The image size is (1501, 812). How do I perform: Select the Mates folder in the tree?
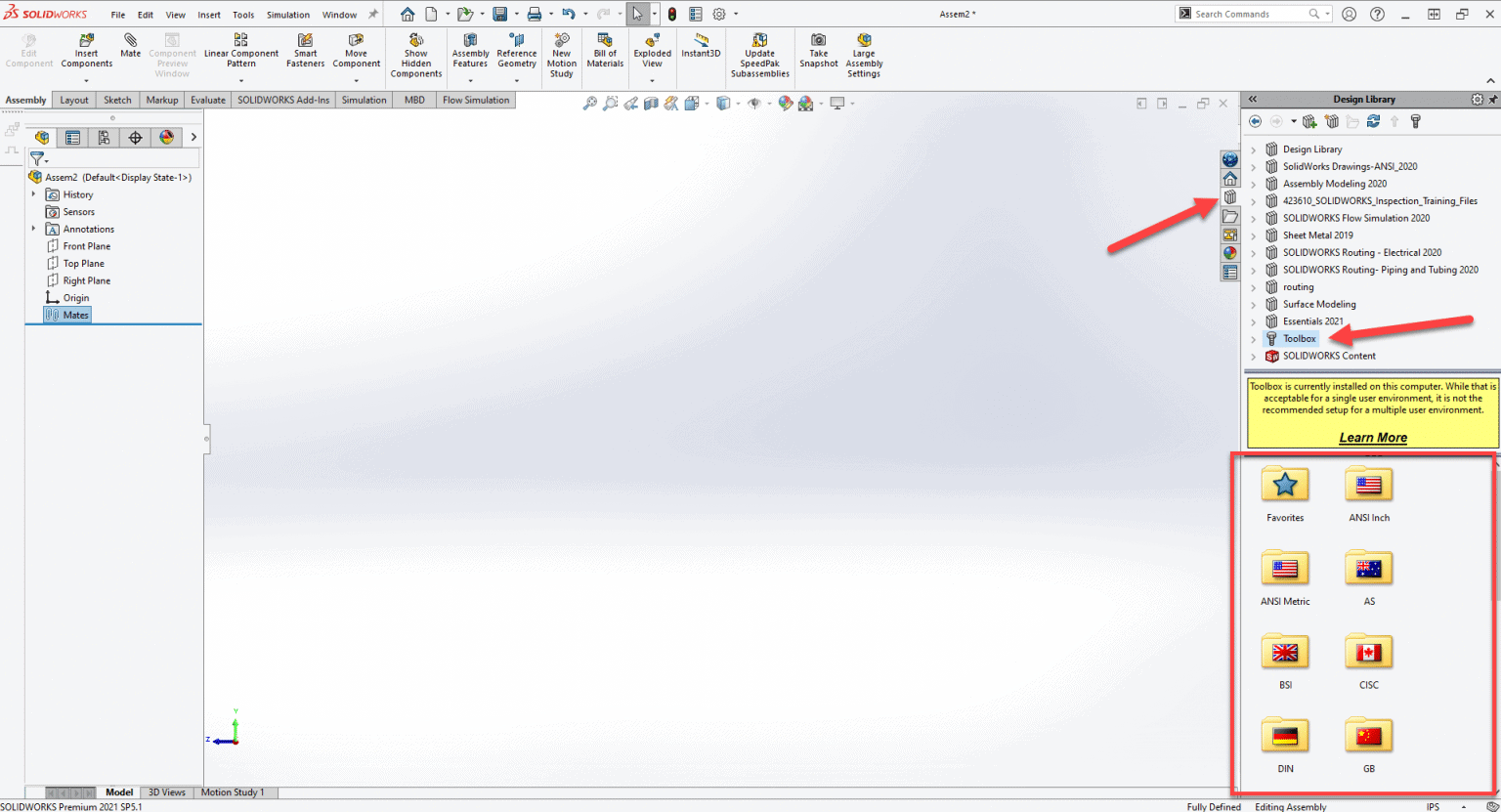pos(67,315)
